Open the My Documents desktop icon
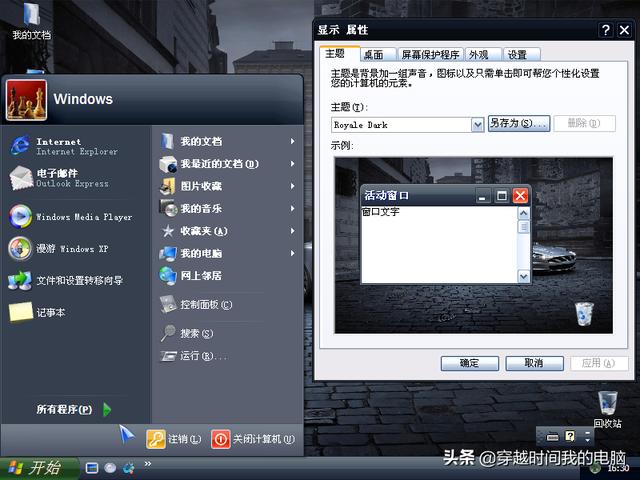640x480 pixels. pyautogui.click(x=31, y=22)
